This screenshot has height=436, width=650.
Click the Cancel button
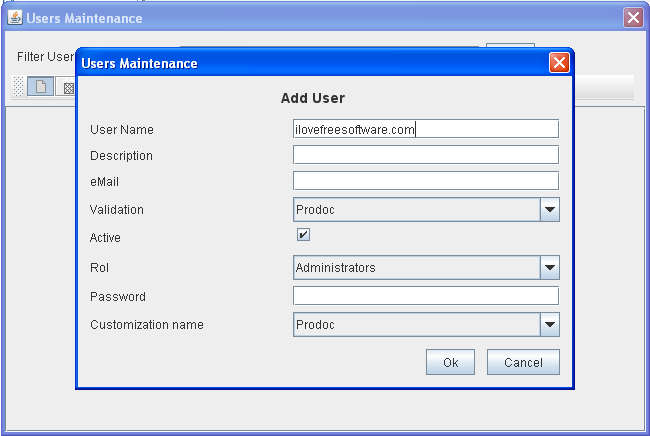coord(522,362)
